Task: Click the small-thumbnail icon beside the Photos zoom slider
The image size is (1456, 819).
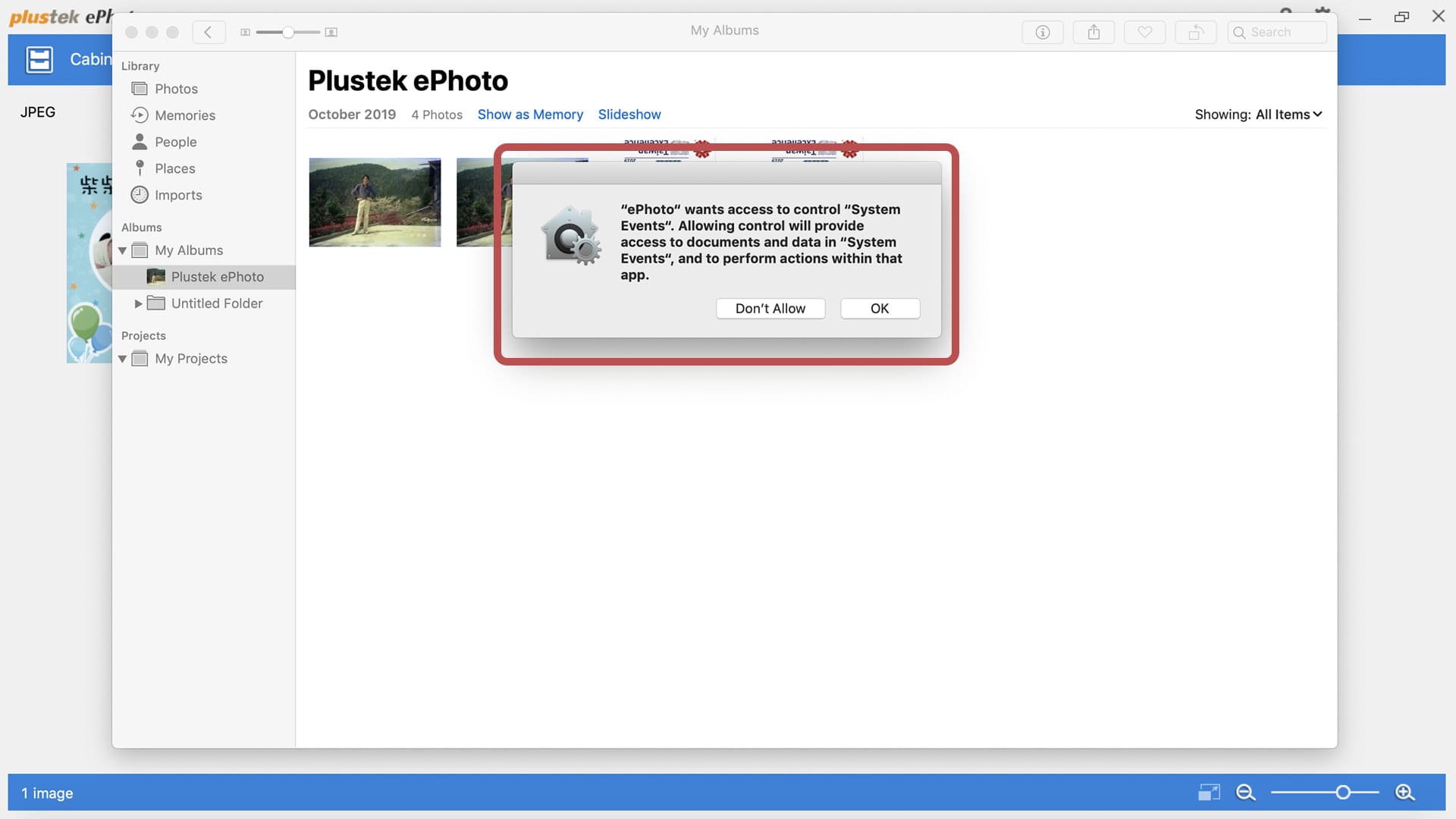Action: 245,33
